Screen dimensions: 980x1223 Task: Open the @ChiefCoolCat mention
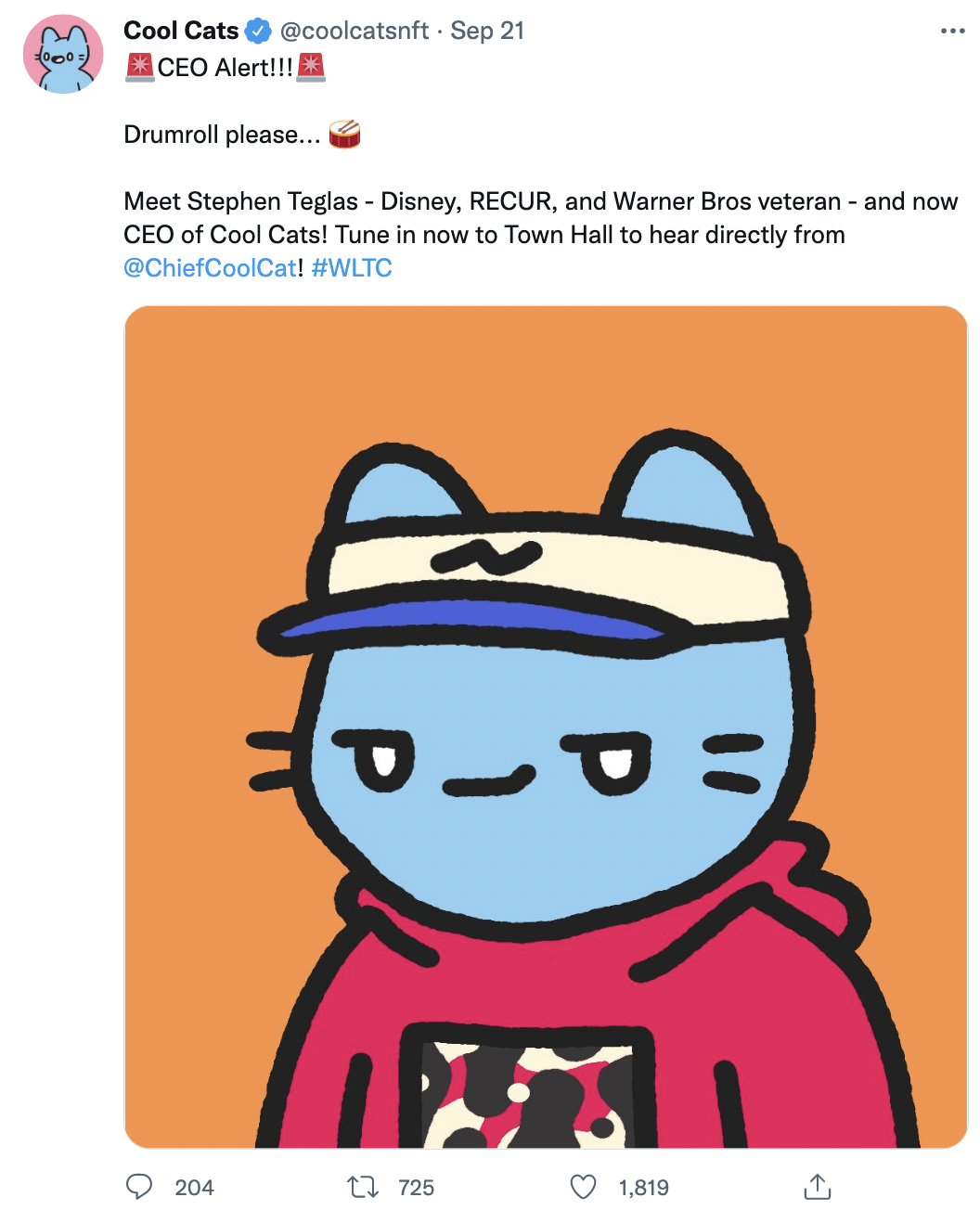[211, 268]
